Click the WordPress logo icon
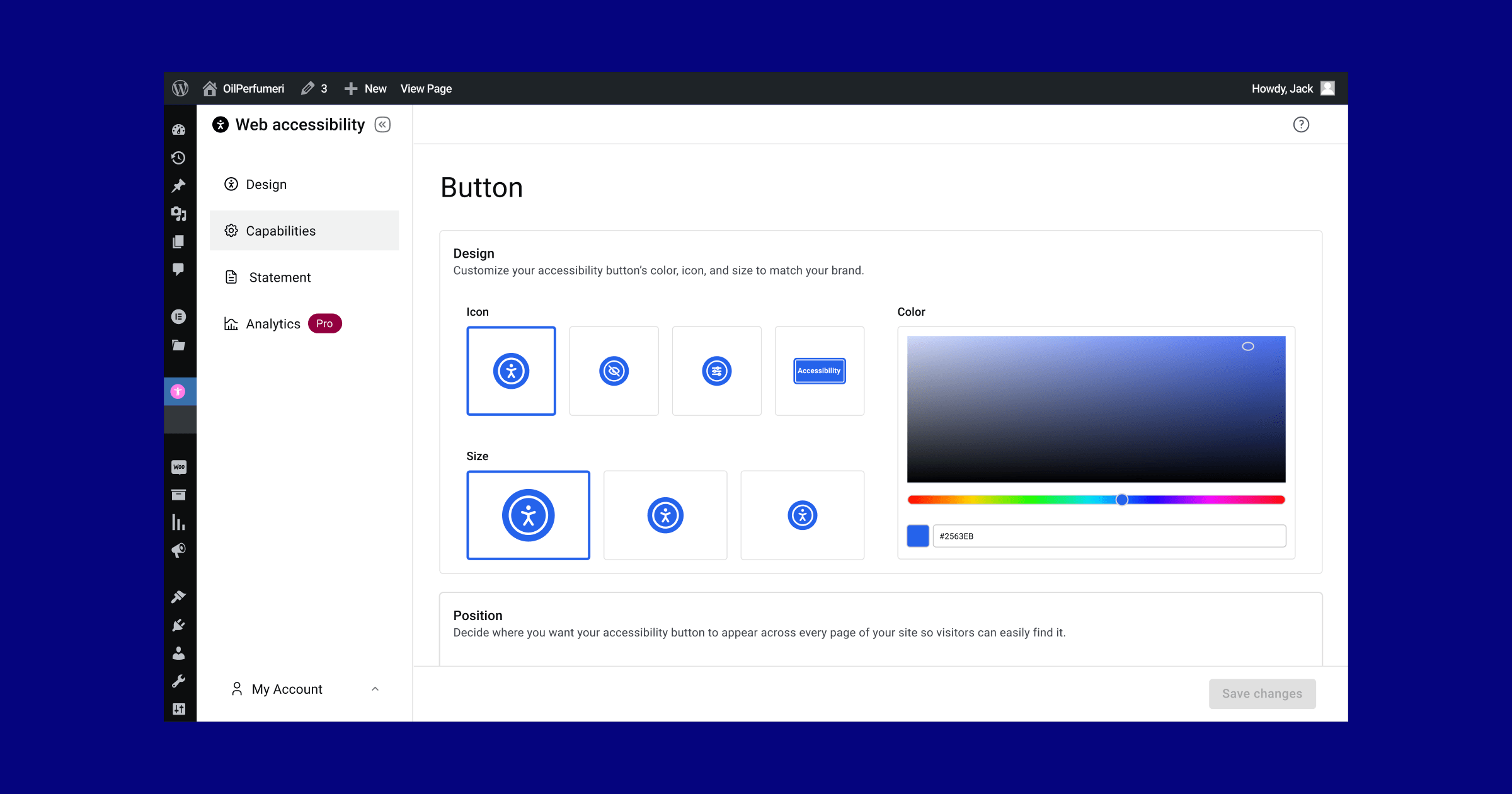Viewport: 1512px width, 794px height. (180, 88)
